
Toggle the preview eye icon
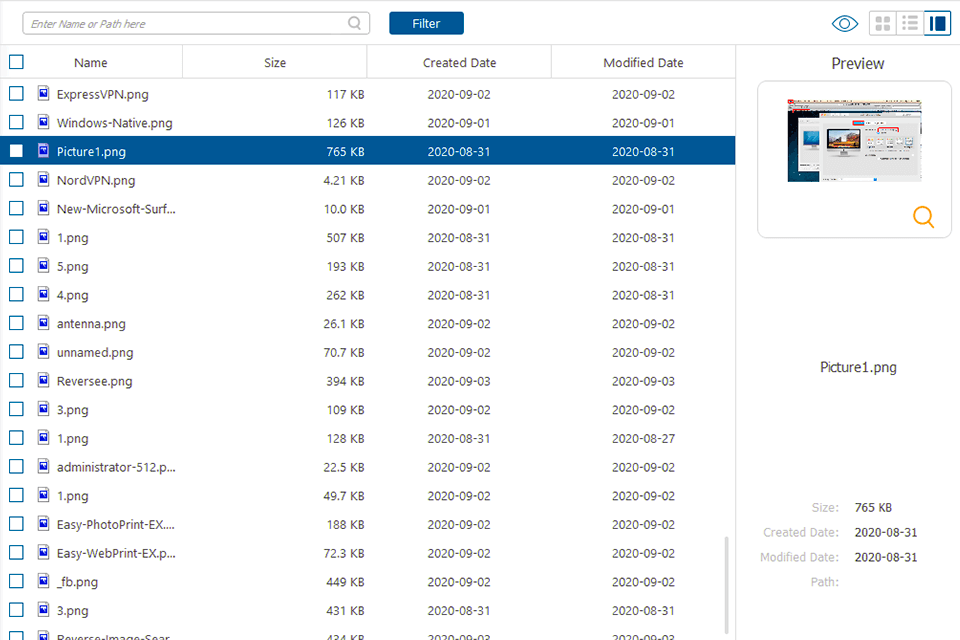844,23
